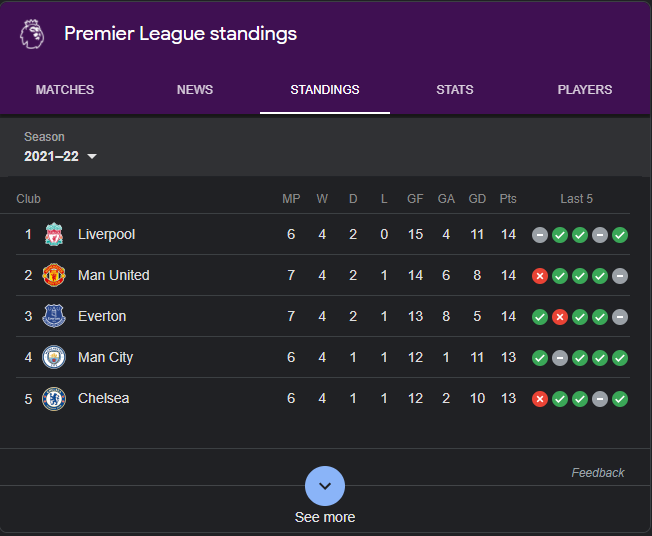Click the Man United club crest
652x536 pixels.
(x=54, y=275)
